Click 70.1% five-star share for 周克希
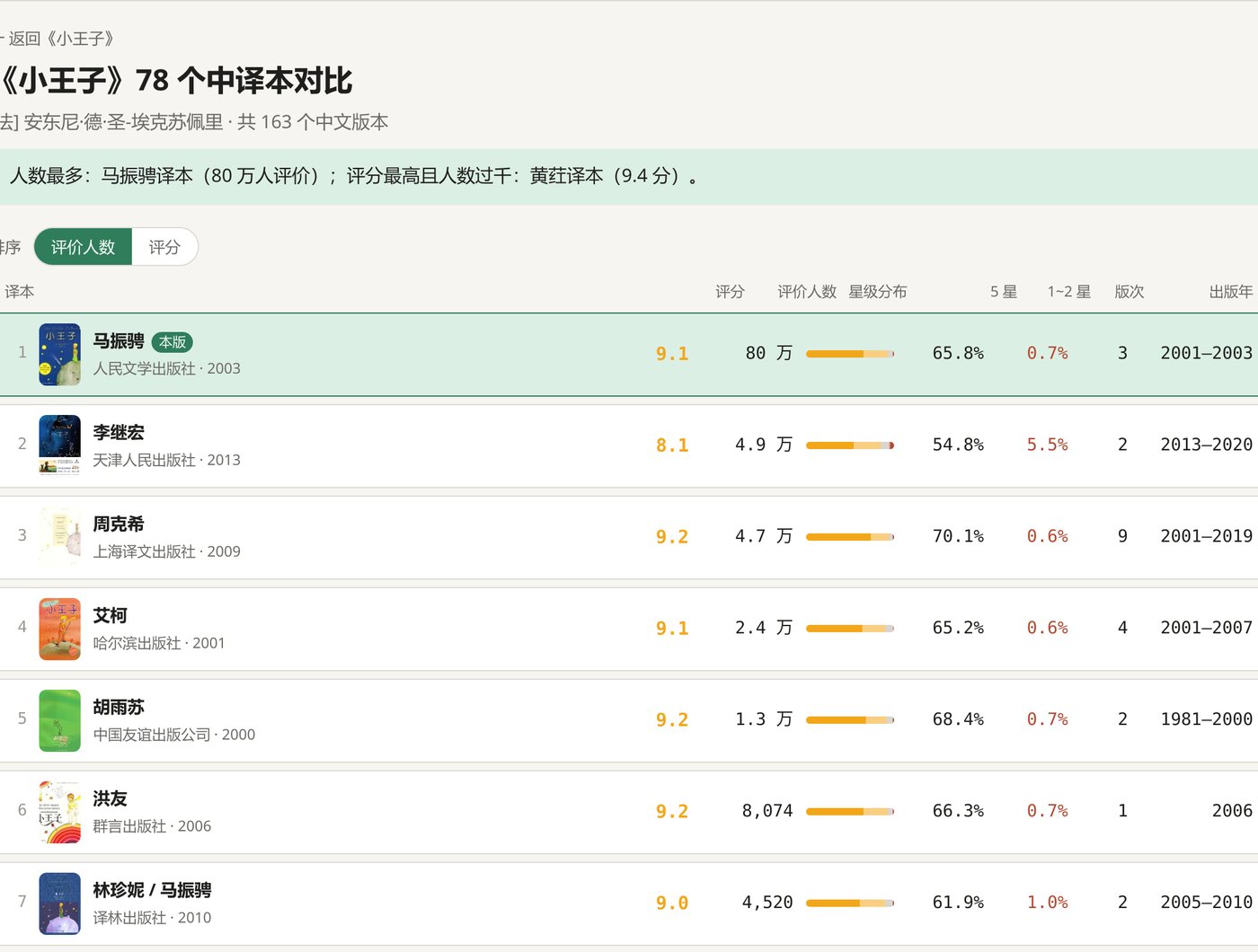 tap(958, 537)
